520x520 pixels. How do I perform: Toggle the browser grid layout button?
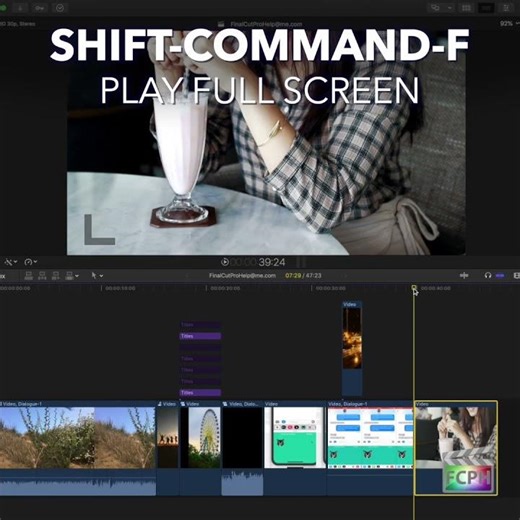tap(466, 8)
